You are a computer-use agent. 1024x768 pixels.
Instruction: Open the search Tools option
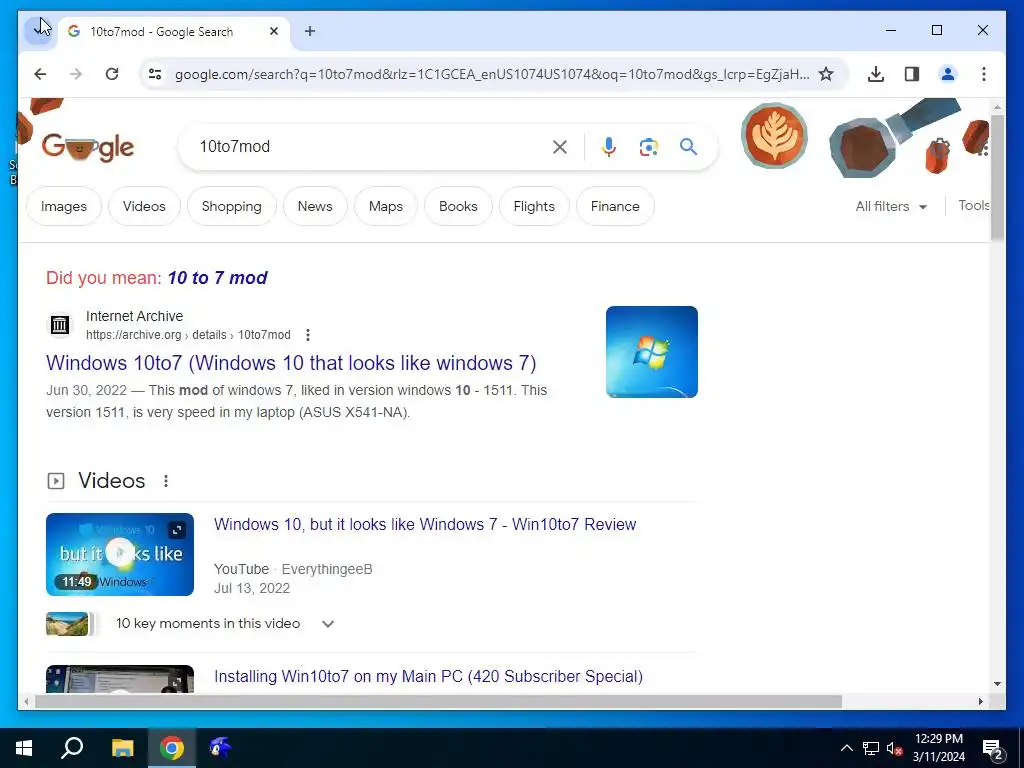point(973,206)
